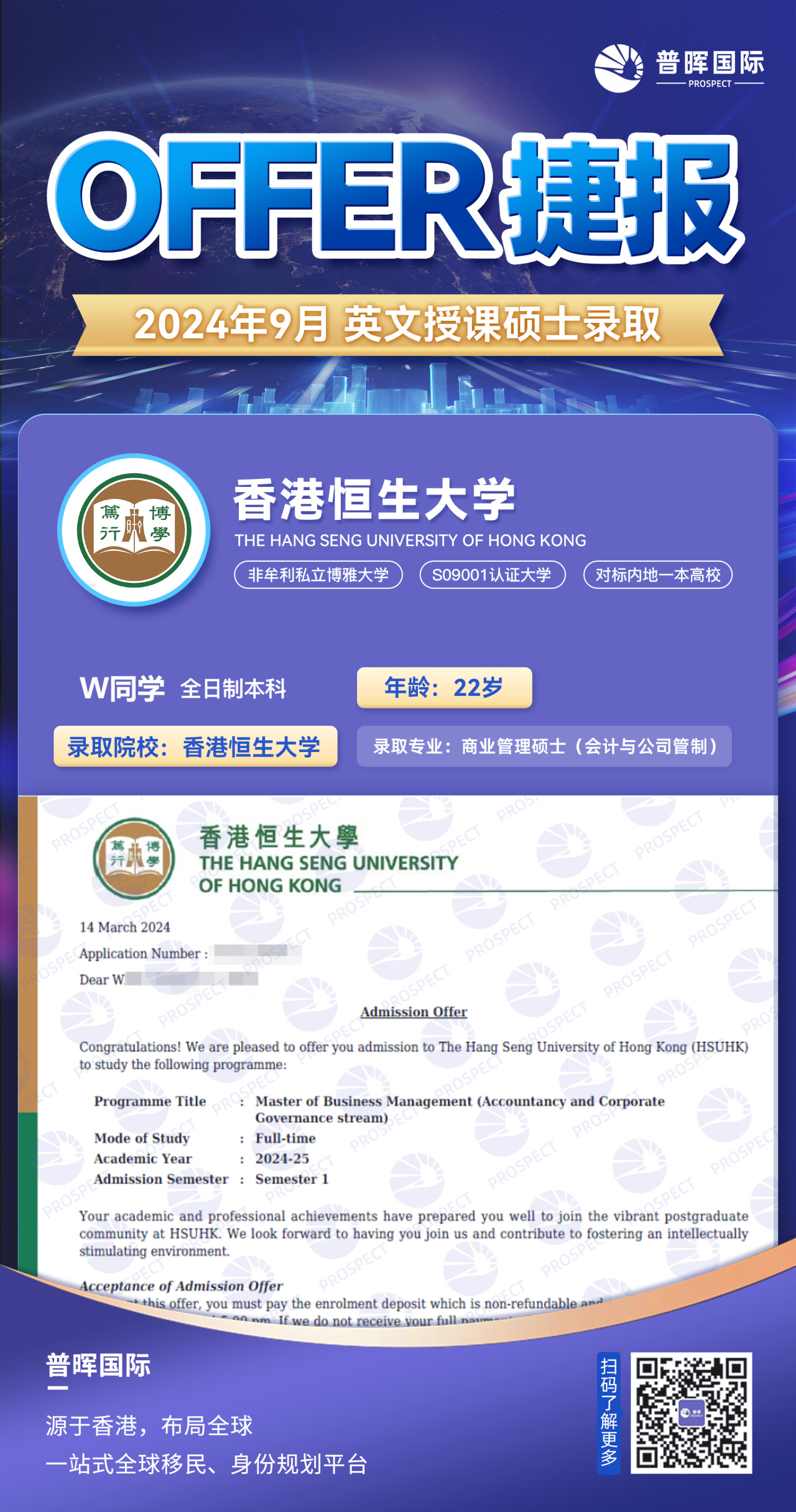Viewport: 796px width, 1512px height.
Task: Click the 源于香港，布局全球 slogan
Action: pos(149,1425)
